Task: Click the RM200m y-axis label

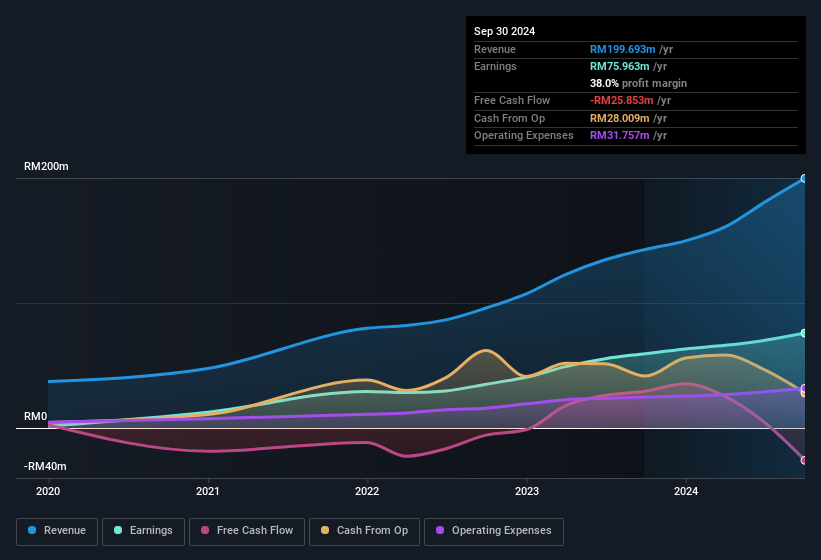Action: pos(46,166)
